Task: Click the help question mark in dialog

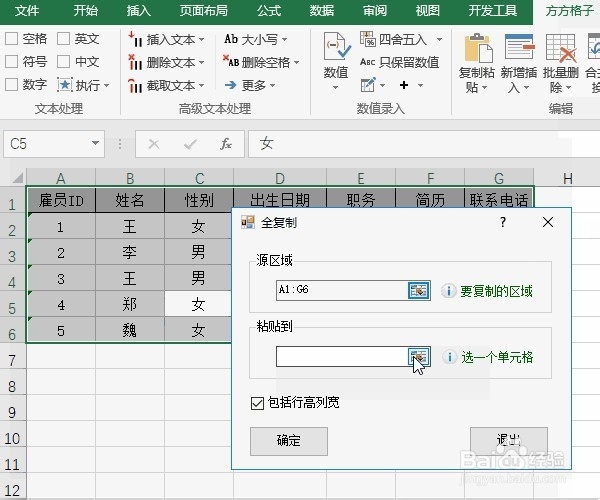Action: (503, 222)
